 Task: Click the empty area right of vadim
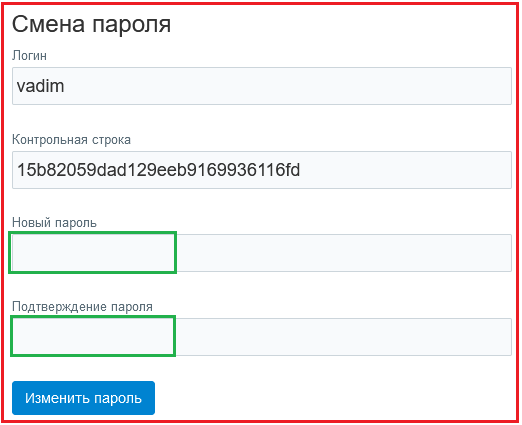click(287, 86)
